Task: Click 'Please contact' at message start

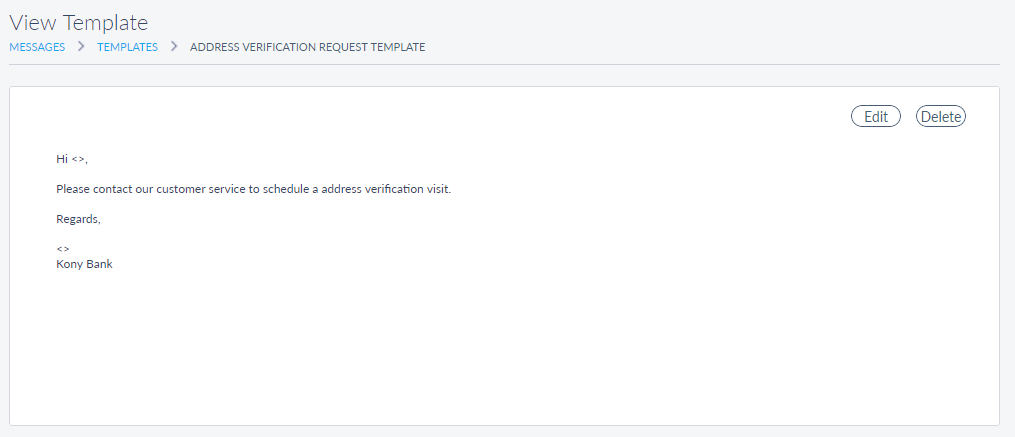Action: pos(95,189)
